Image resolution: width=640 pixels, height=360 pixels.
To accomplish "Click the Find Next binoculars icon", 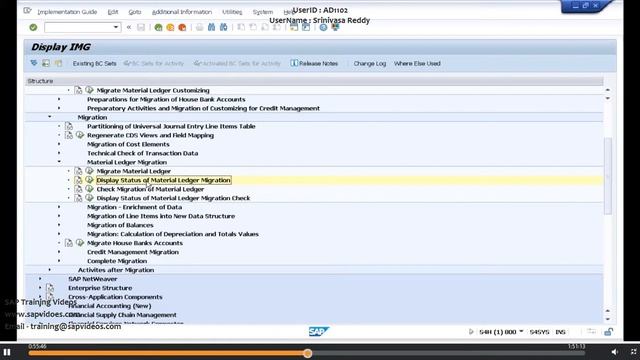I will (224, 27).
